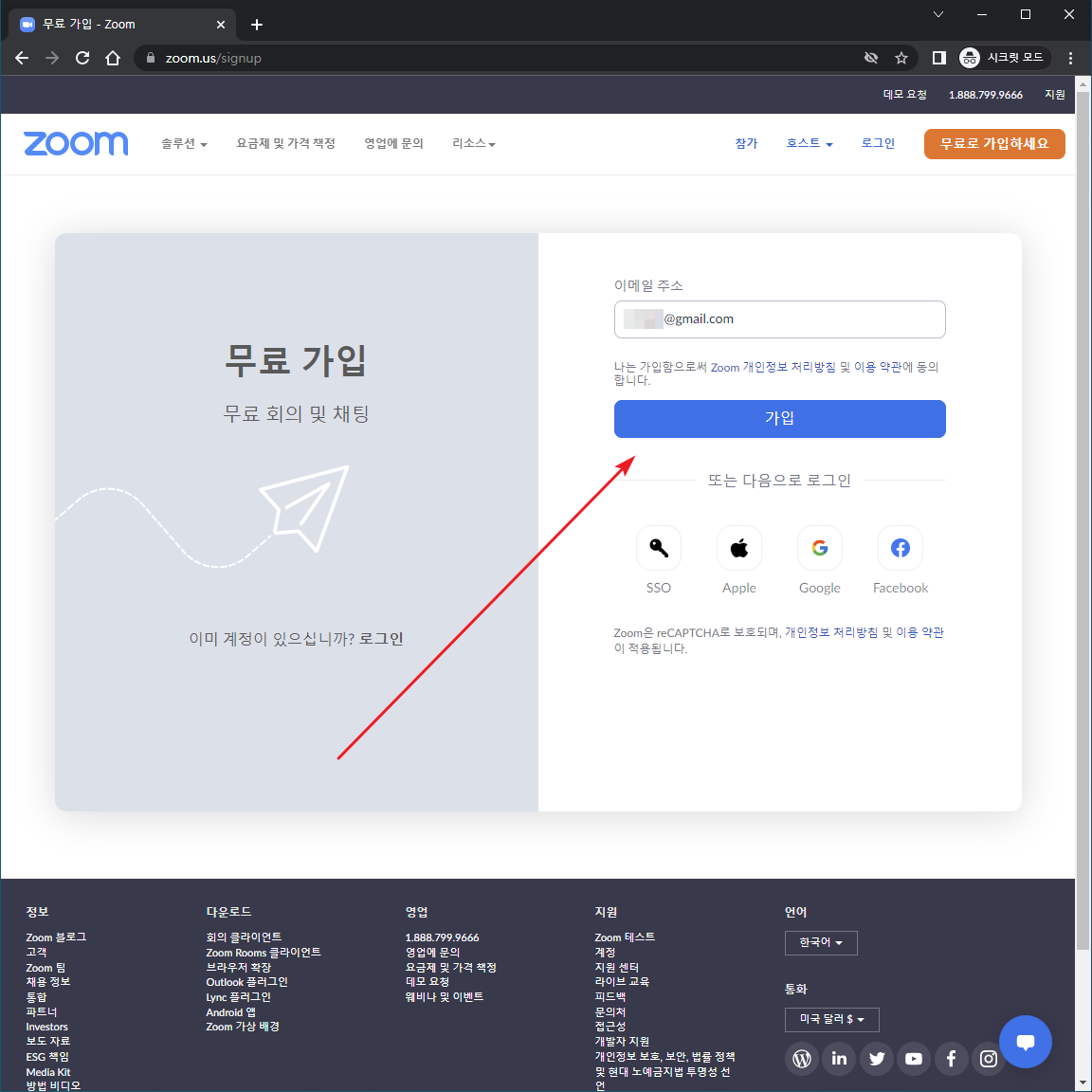Click 데모 요청 in top bar
The width and height of the screenshot is (1092, 1092).
tap(904, 95)
